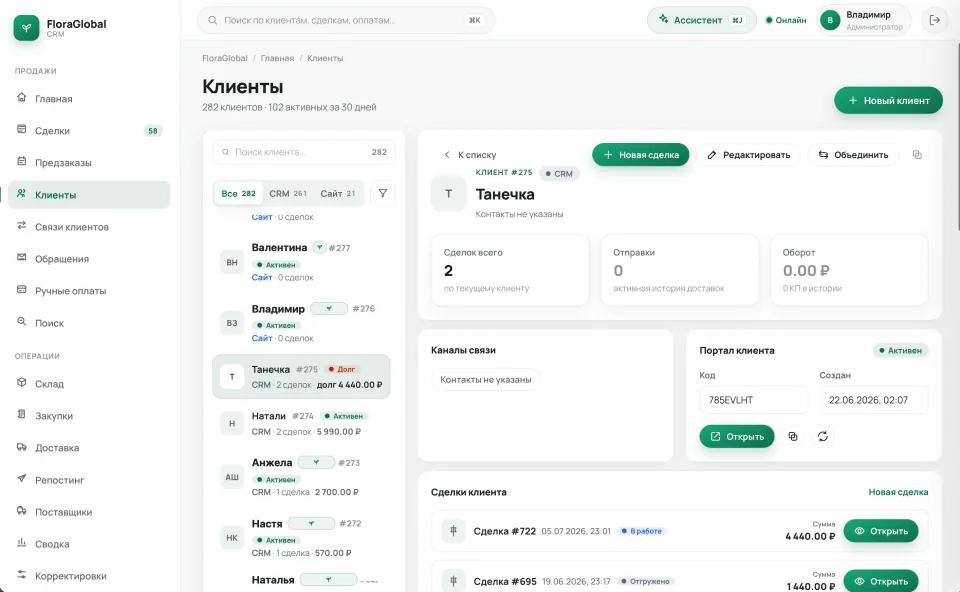
Task: Click the Новая сделка link in Сделки клиента
Action: [x=898, y=492]
